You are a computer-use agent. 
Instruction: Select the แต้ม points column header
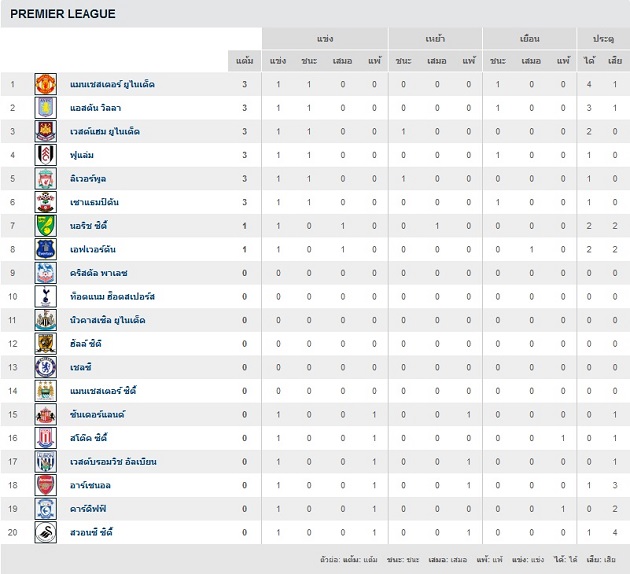click(x=244, y=61)
